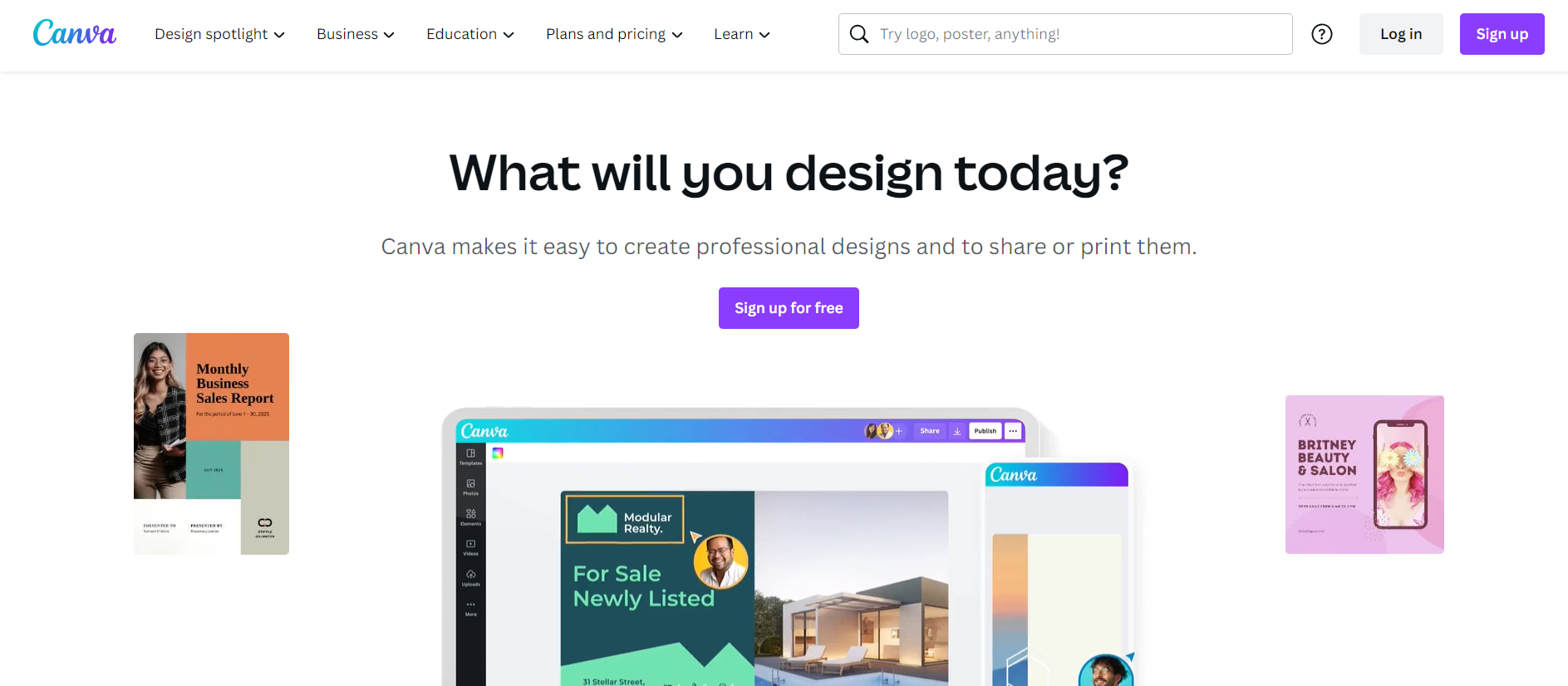This screenshot has height=686, width=1568.
Task: Click the purple Sign up button
Action: pyautogui.click(x=1502, y=34)
